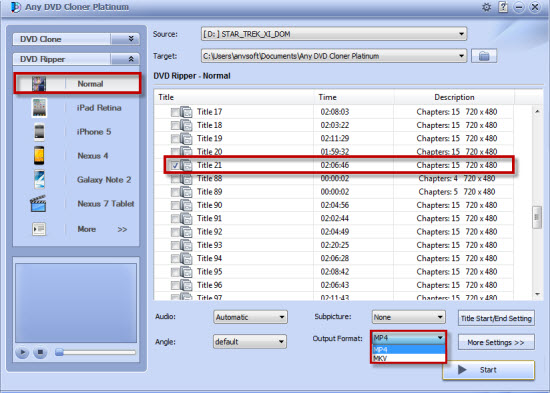Click the Normal profile thumbnail icon
The width and height of the screenshot is (550, 393).
click(39, 84)
